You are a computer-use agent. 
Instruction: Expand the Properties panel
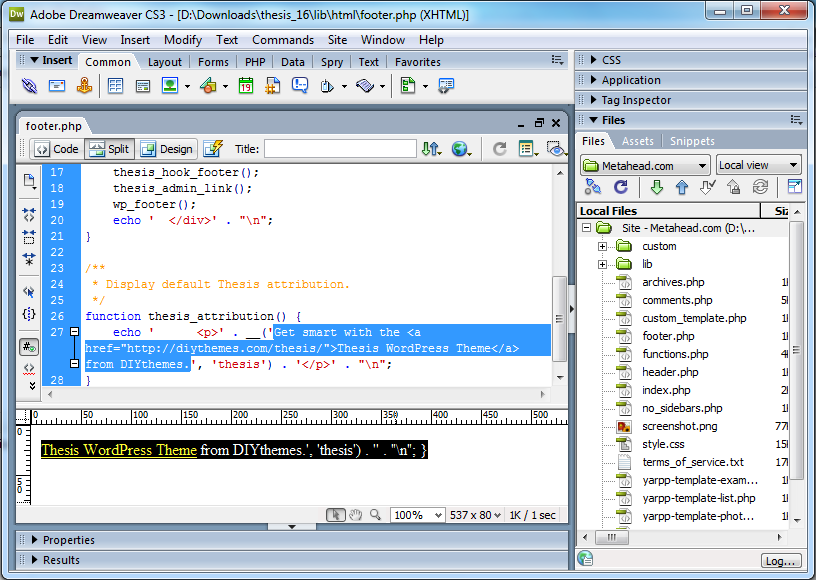click(x=34, y=540)
